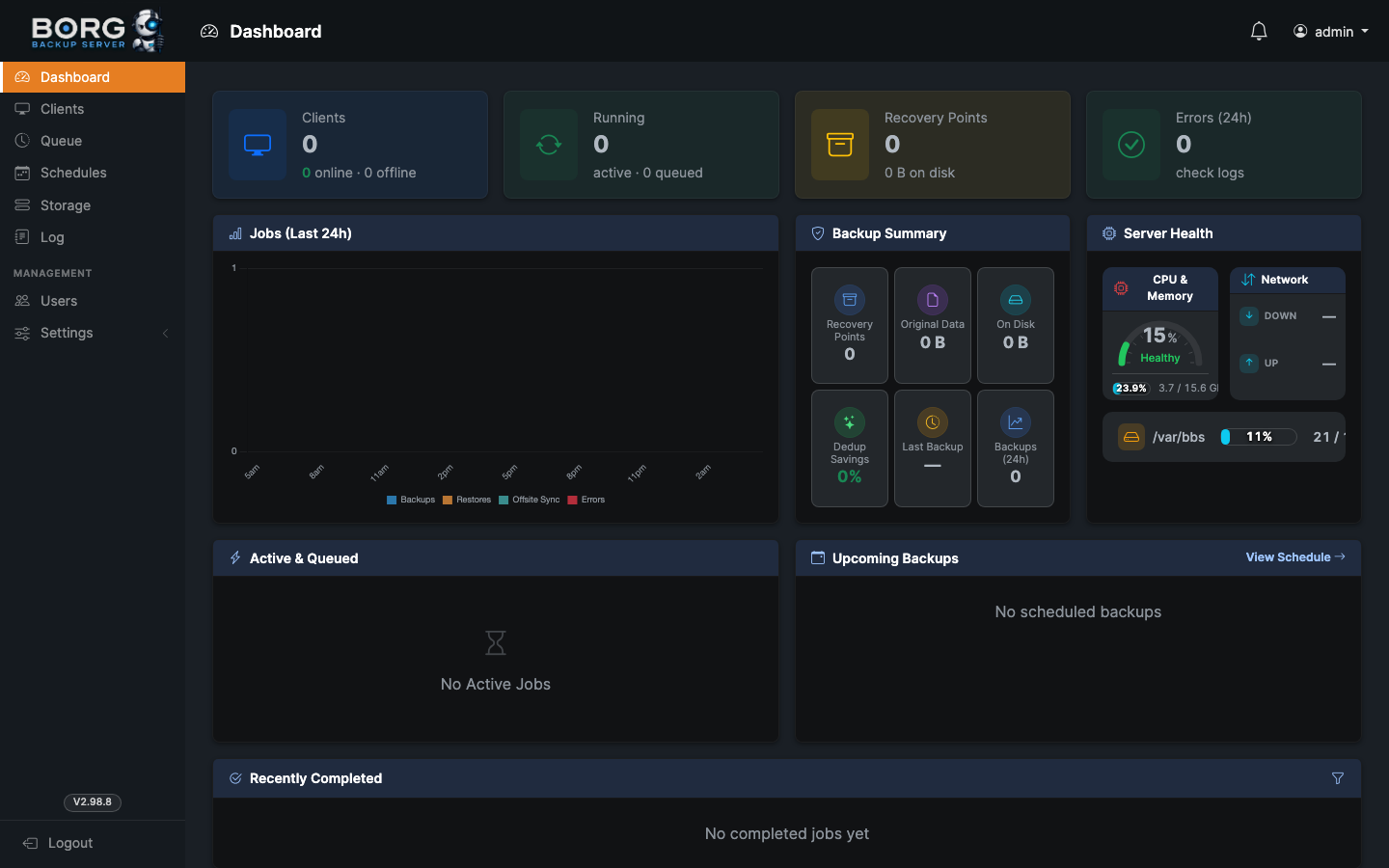
Task: Click the network UP arrow icon
Action: (x=1249, y=363)
